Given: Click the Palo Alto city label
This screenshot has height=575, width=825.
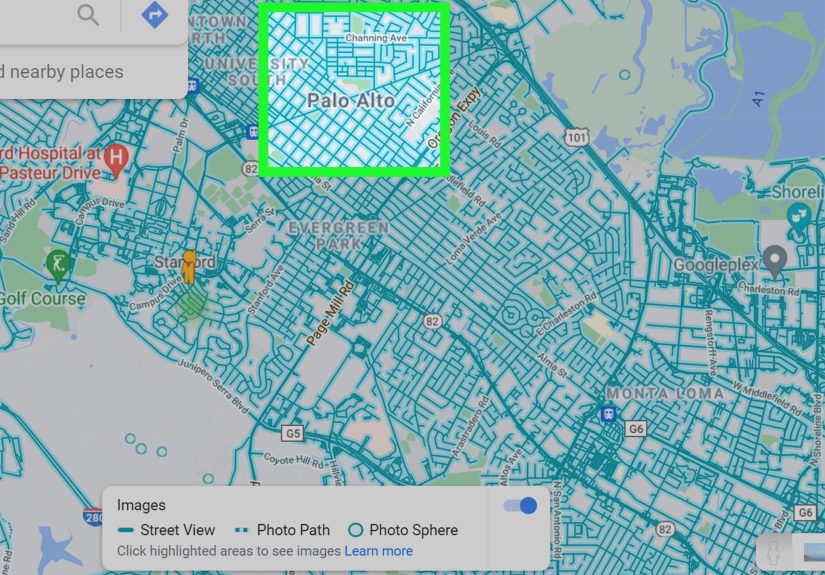Looking at the screenshot, I should click(x=350, y=100).
